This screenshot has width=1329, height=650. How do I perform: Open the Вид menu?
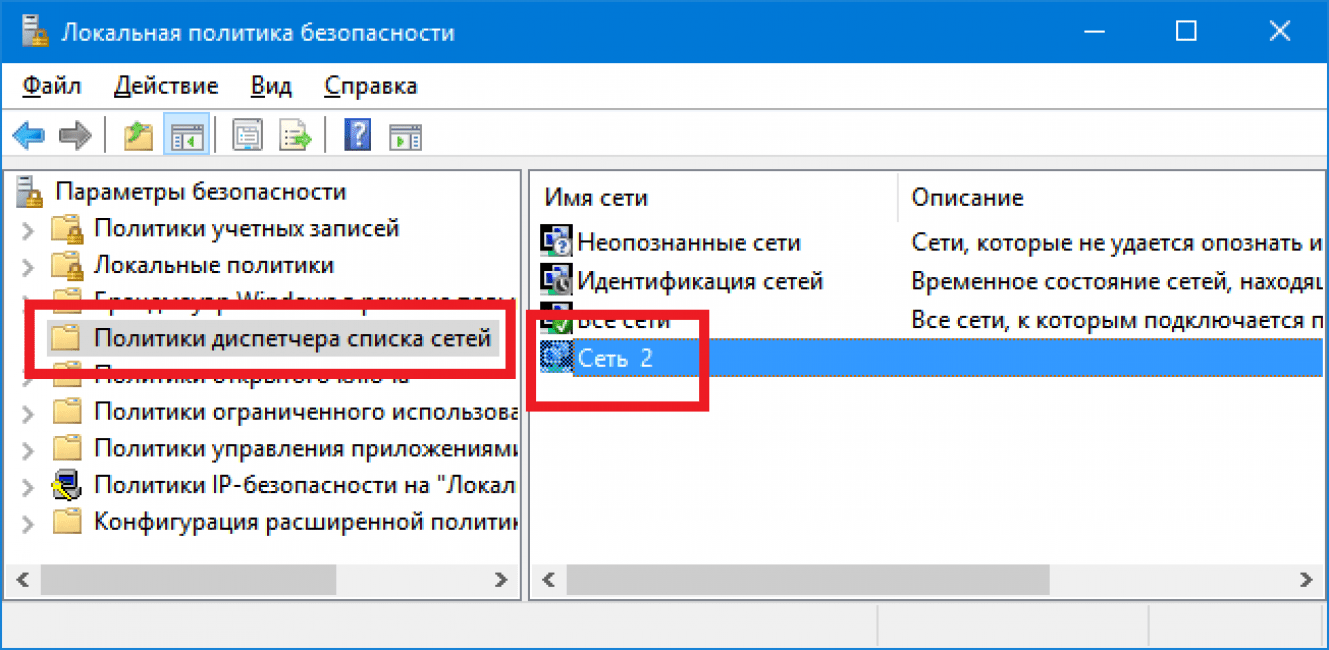[271, 86]
